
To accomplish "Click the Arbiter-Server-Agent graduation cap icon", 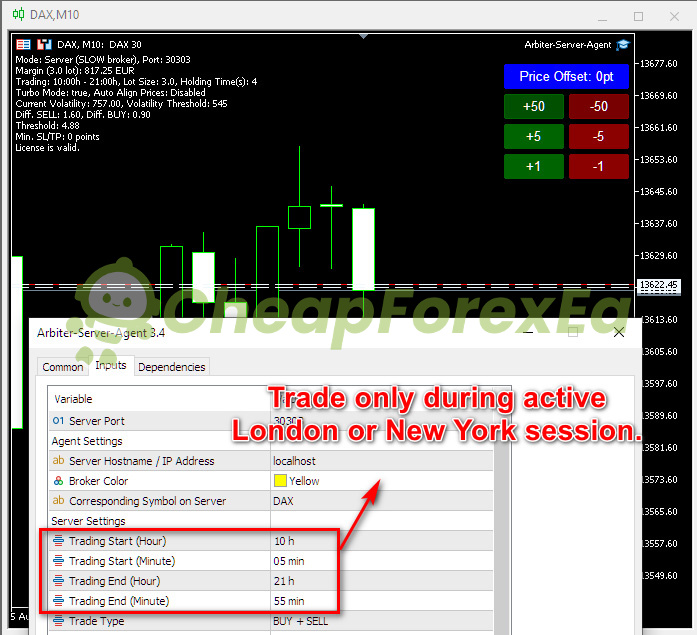I will coord(623,45).
